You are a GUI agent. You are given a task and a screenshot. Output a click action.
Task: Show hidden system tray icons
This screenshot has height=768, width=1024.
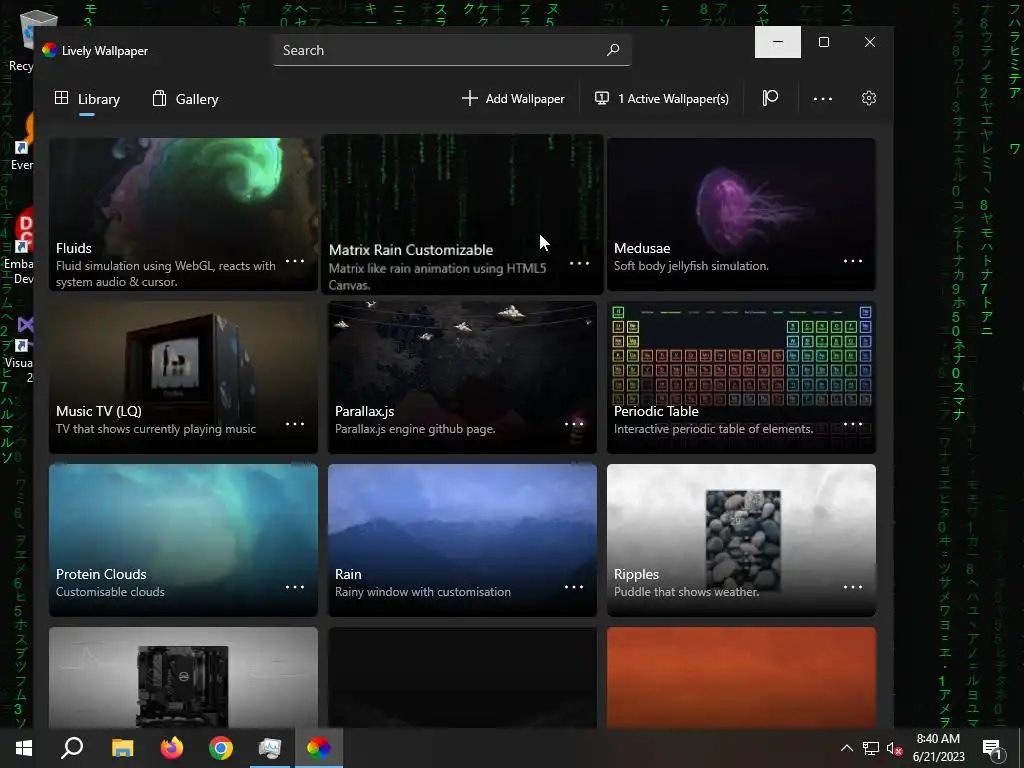pyautogui.click(x=846, y=748)
